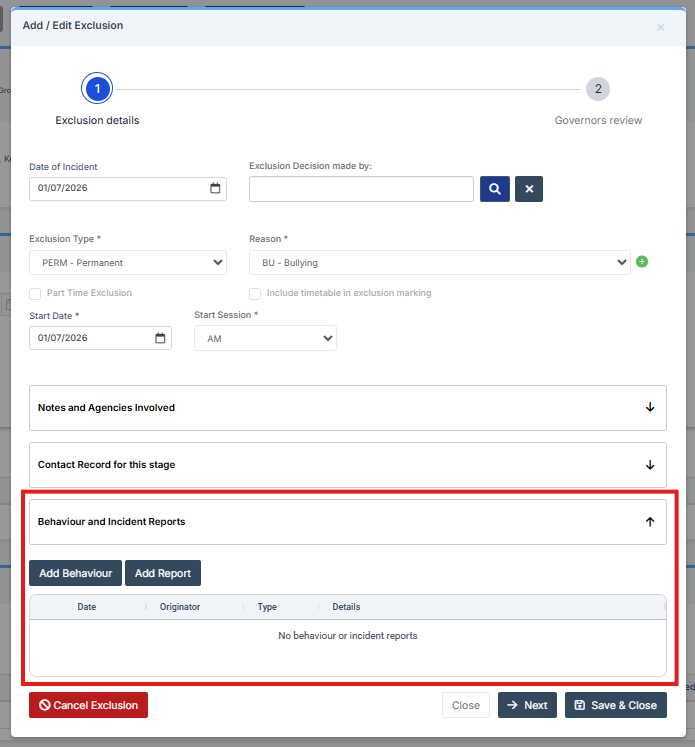Open the Date of Incident calendar picker
The height and width of the screenshot is (747, 695).
(x=215, y=188)
